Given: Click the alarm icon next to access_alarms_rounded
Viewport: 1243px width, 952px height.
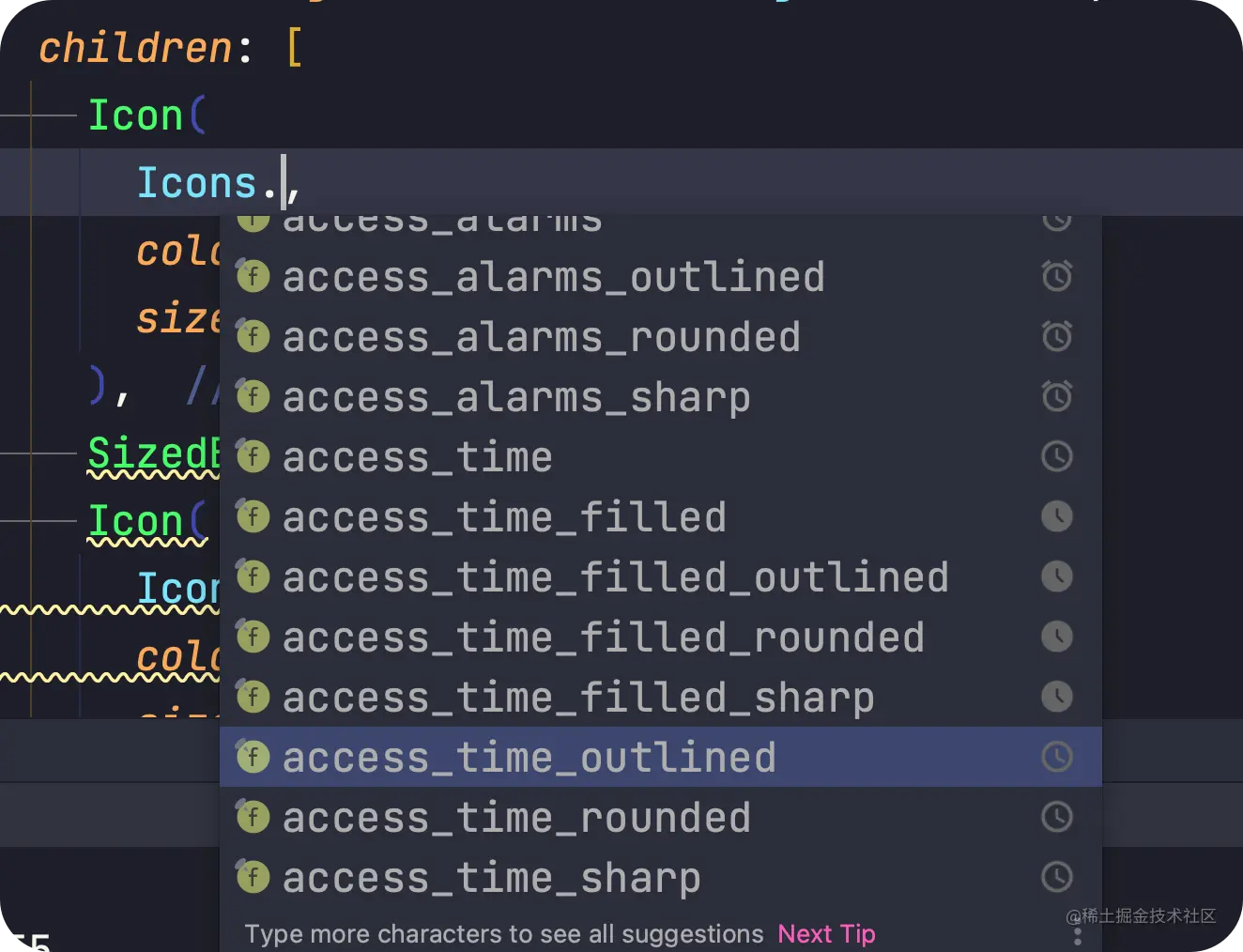Looking at the screenshot, I should pos(1057,336).
